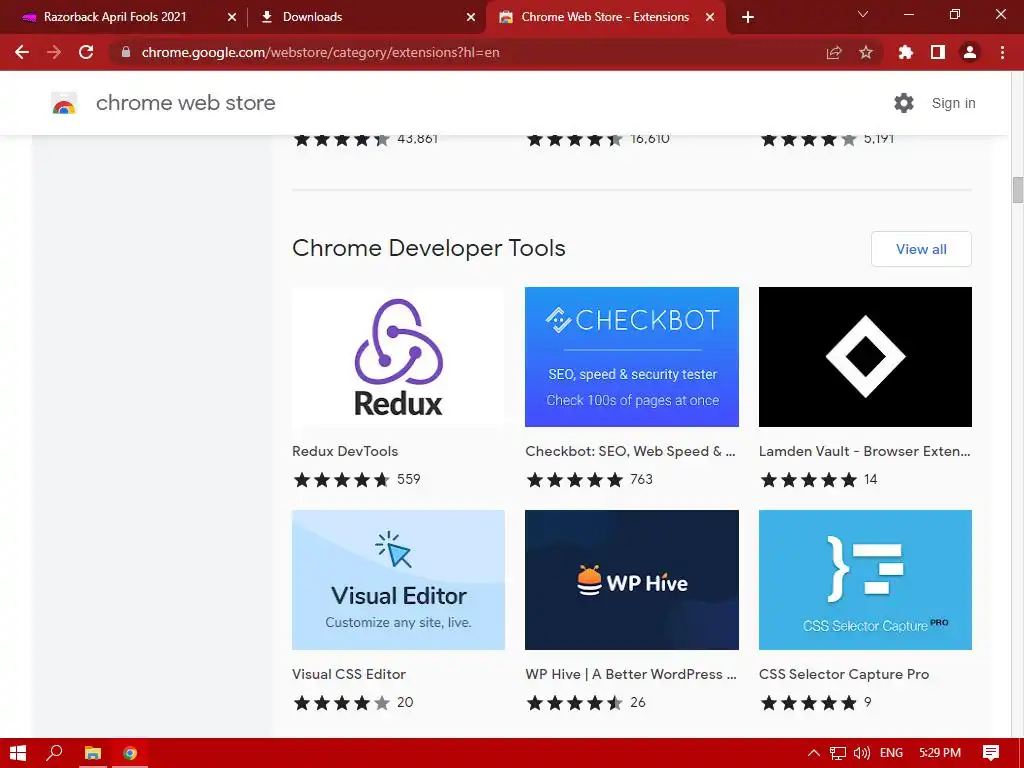This screenshot has height=768, width=1024.
Task: Open the tab search chevron
Action: tap(863, 14)
